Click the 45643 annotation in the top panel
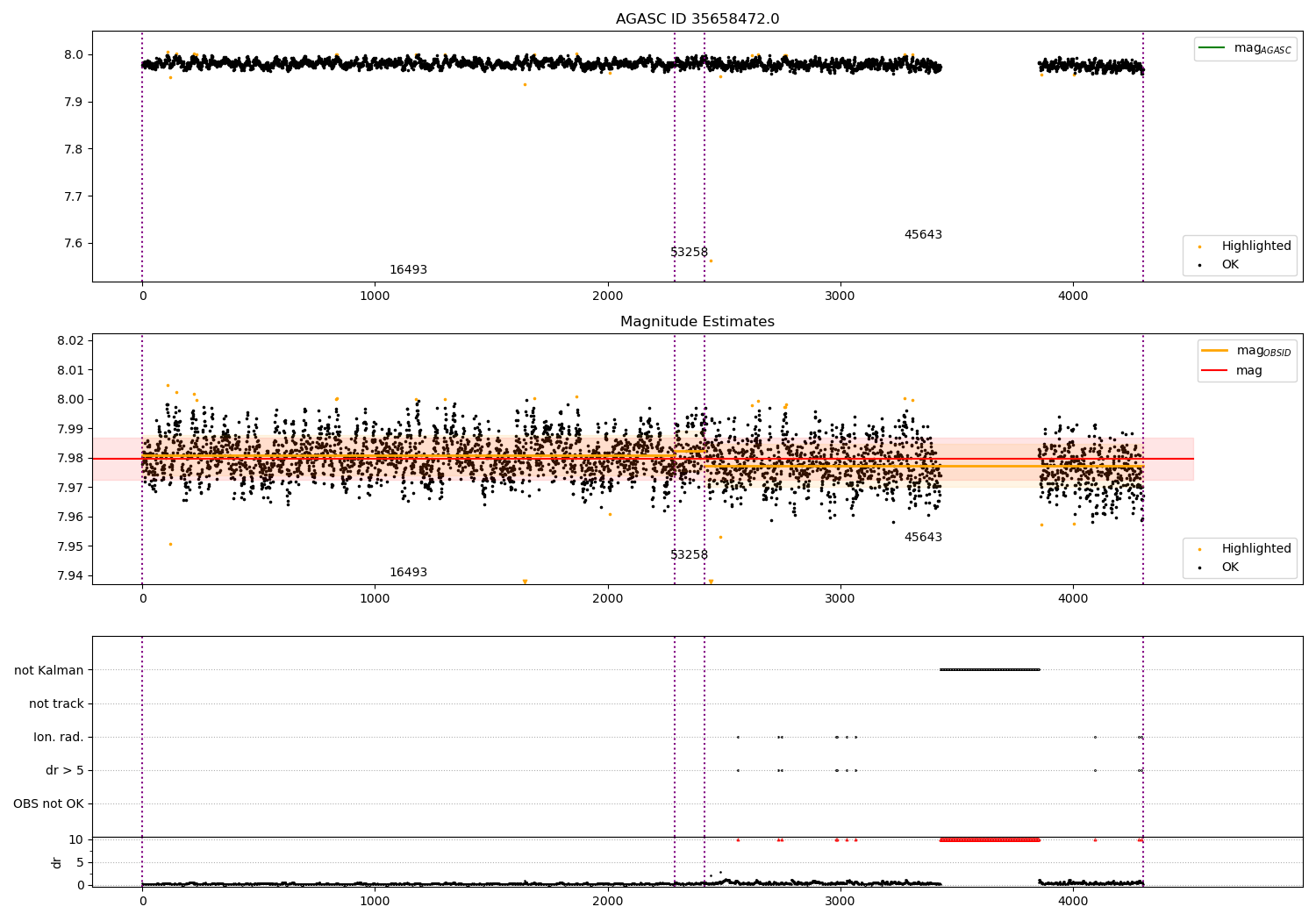The image size is (1316, 921). 923,235
